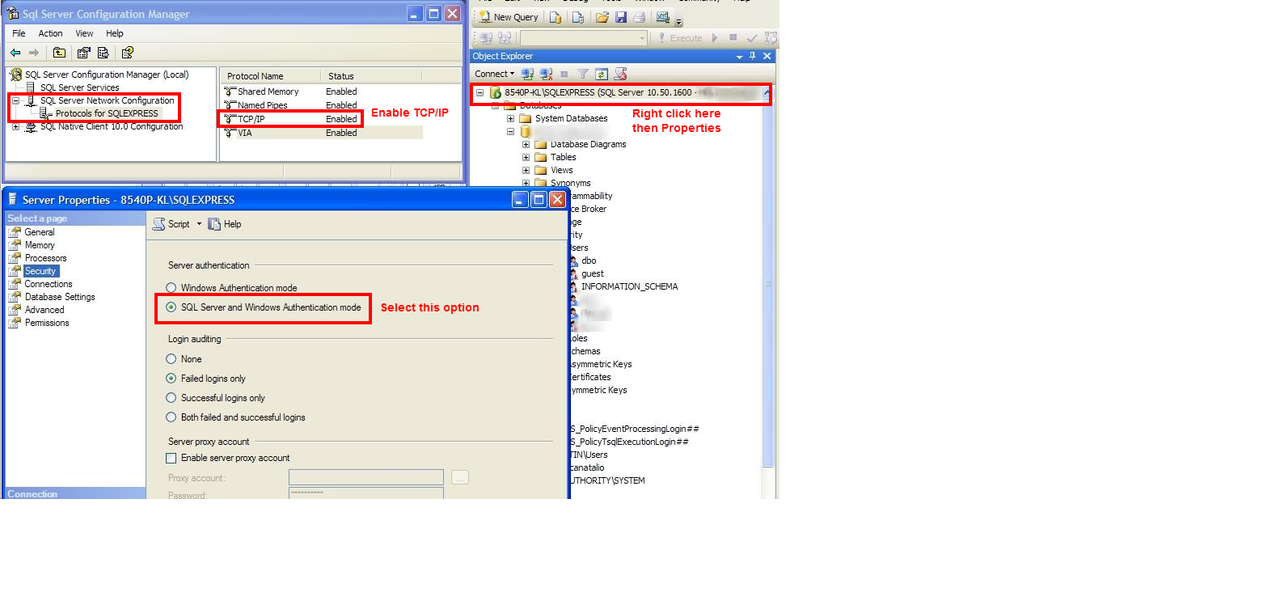Expand the Views folder node
The width and height of the screenshot is (1280, 597).
coord(526,170)
